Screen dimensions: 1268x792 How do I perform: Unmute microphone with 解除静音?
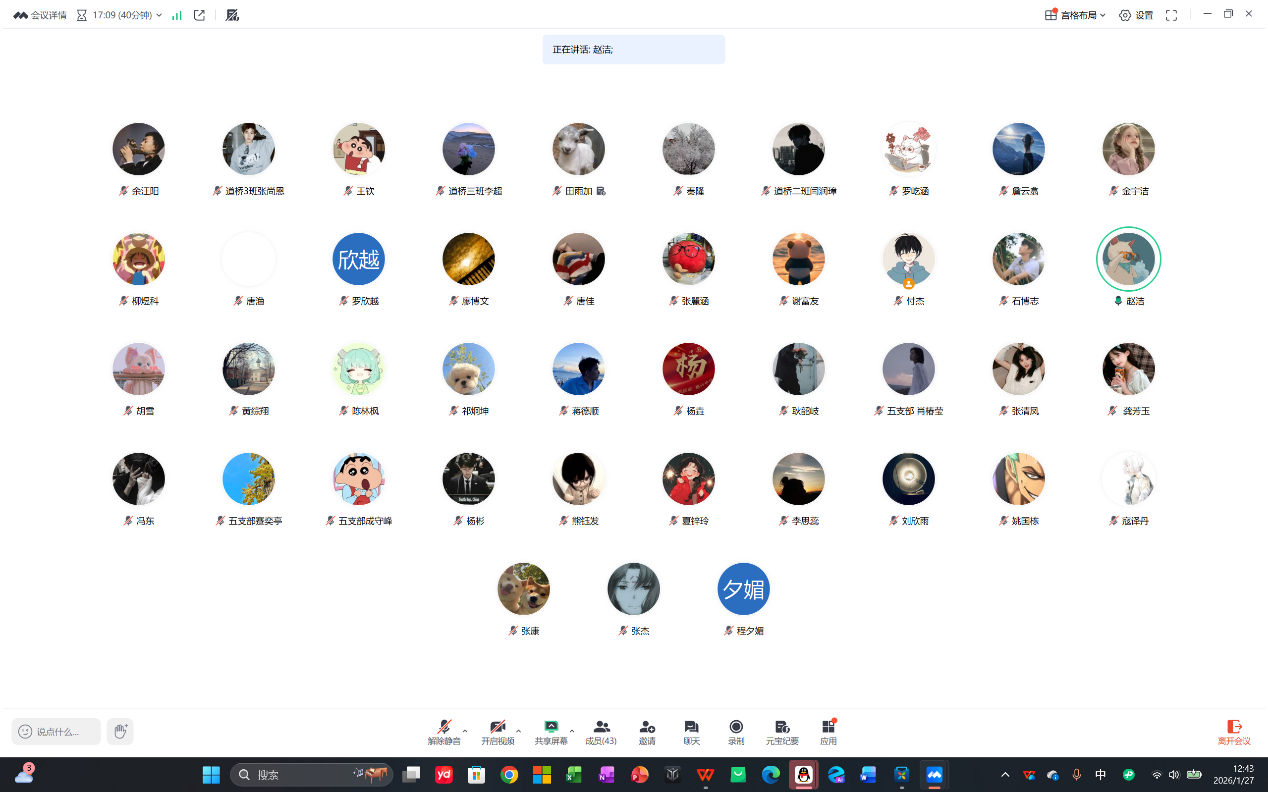tap(444, 731)
